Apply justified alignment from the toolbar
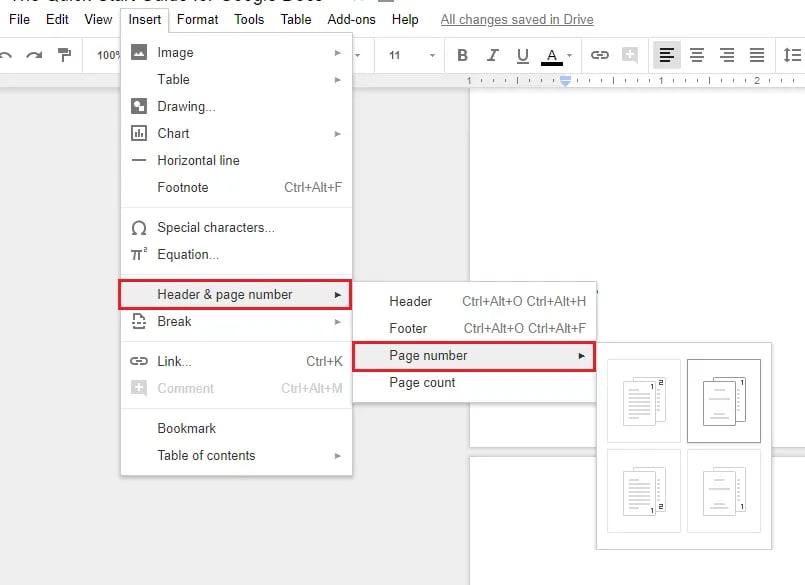The image size is (805, 585). 756,55
